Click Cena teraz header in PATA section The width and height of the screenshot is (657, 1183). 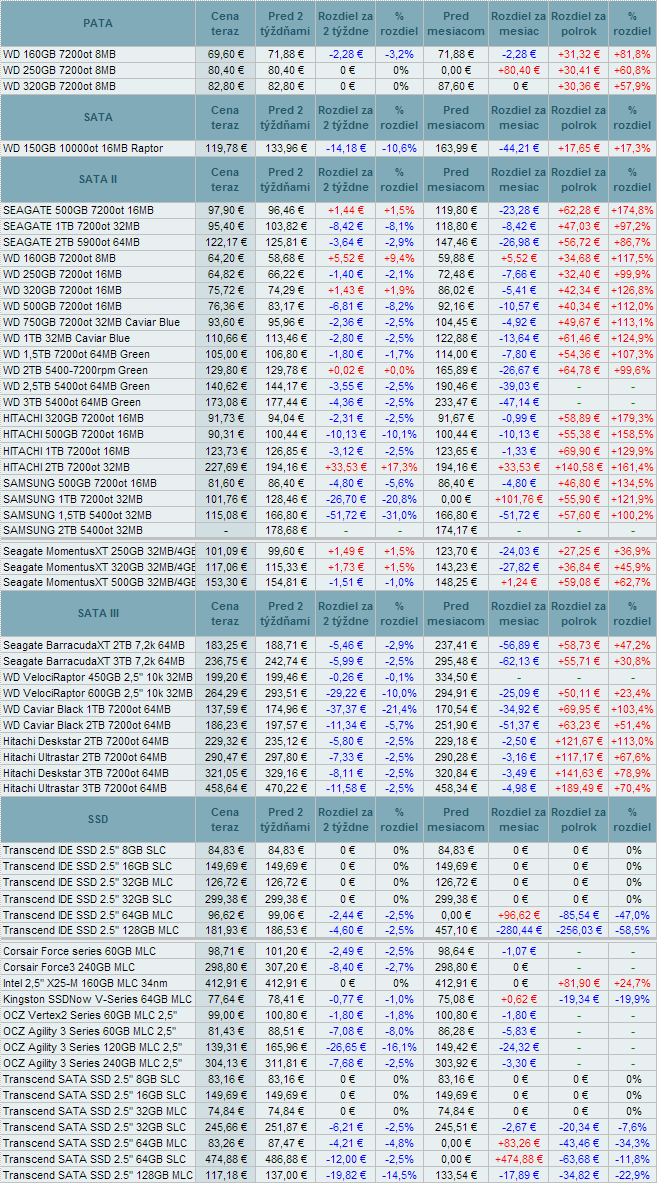[x=225, y=23]
